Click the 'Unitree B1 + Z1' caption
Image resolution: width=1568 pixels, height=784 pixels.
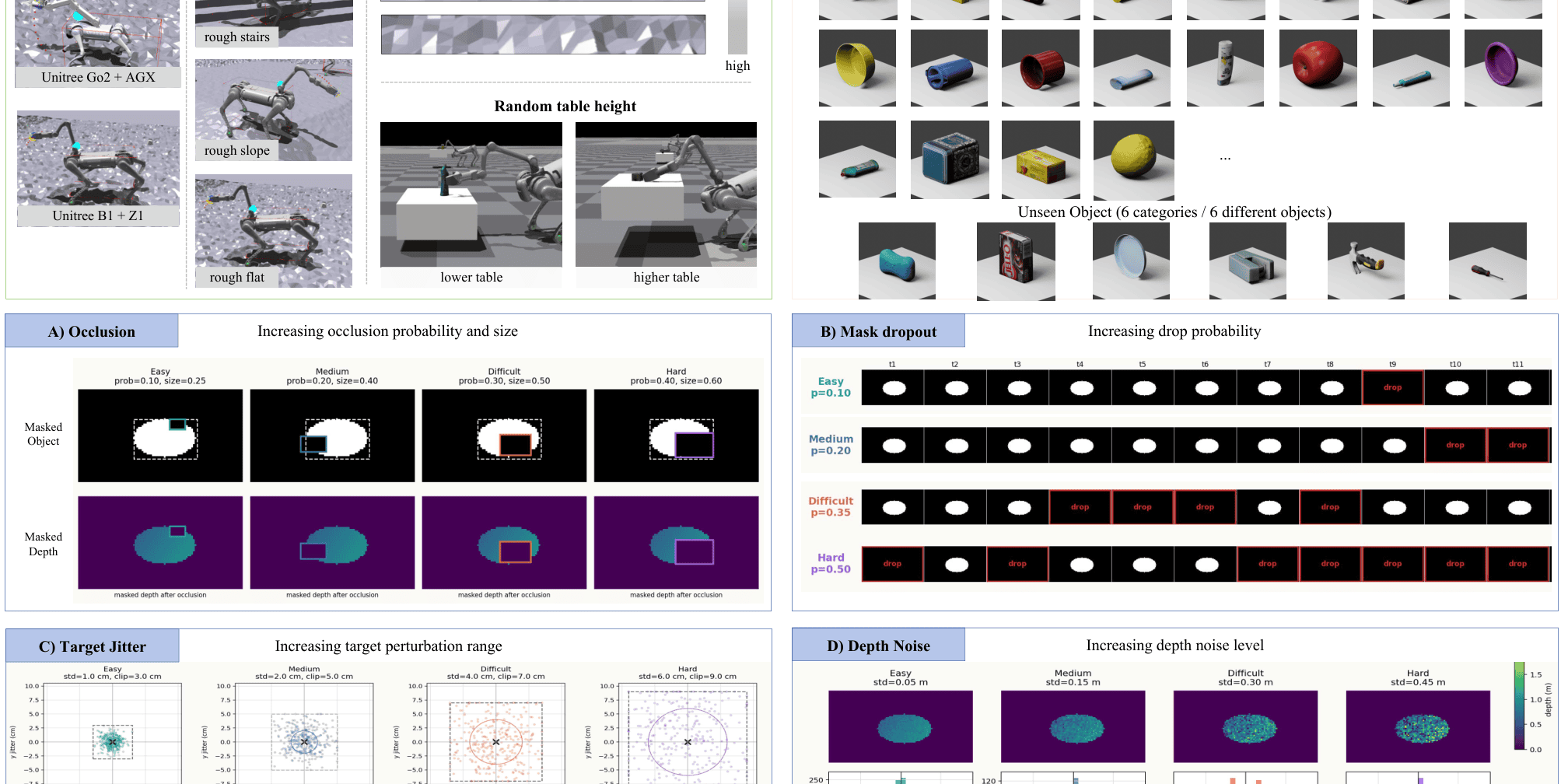coord(98,215)
